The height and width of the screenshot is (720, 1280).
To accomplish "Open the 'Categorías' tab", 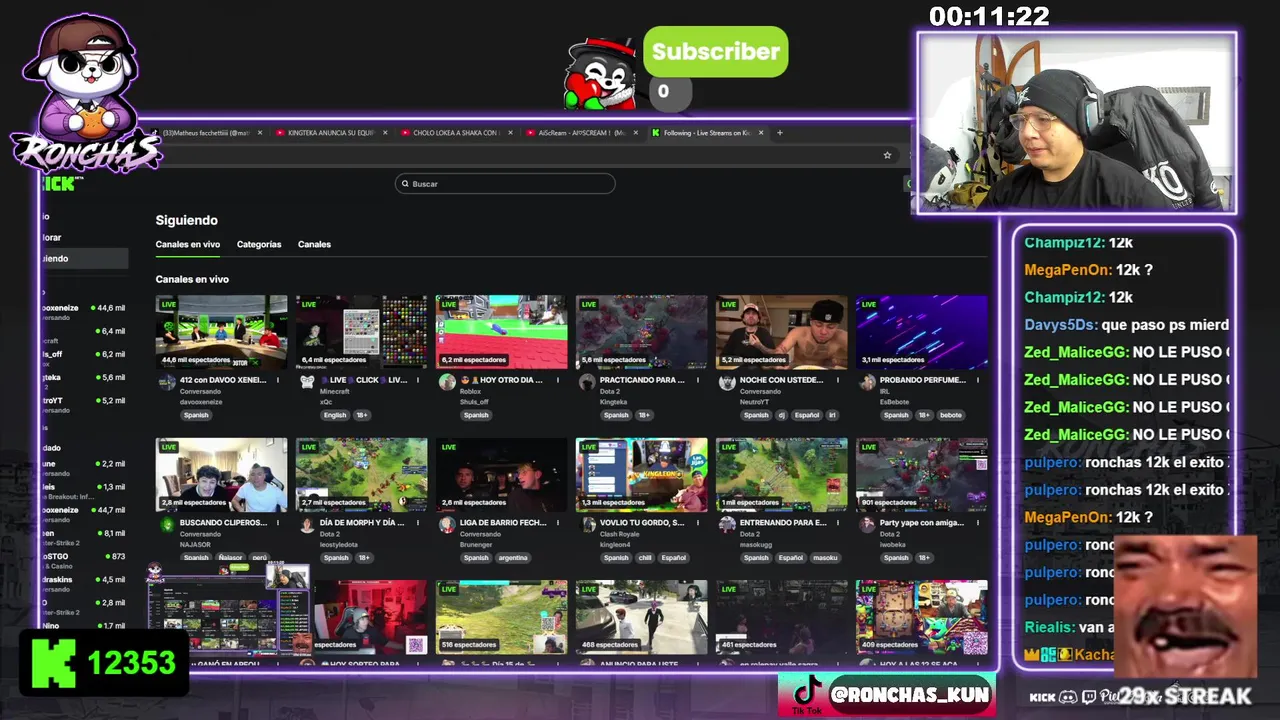I will coord(259,244).
